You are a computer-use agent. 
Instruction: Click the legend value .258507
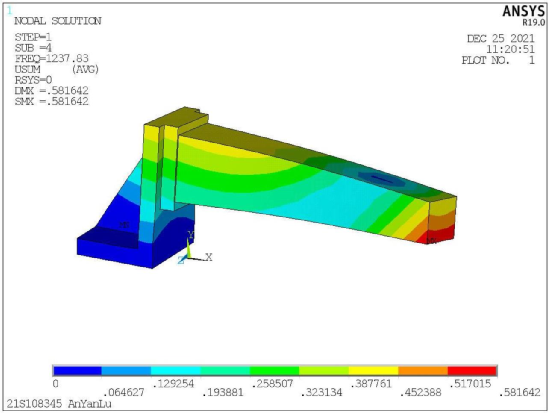coord(272,384)
